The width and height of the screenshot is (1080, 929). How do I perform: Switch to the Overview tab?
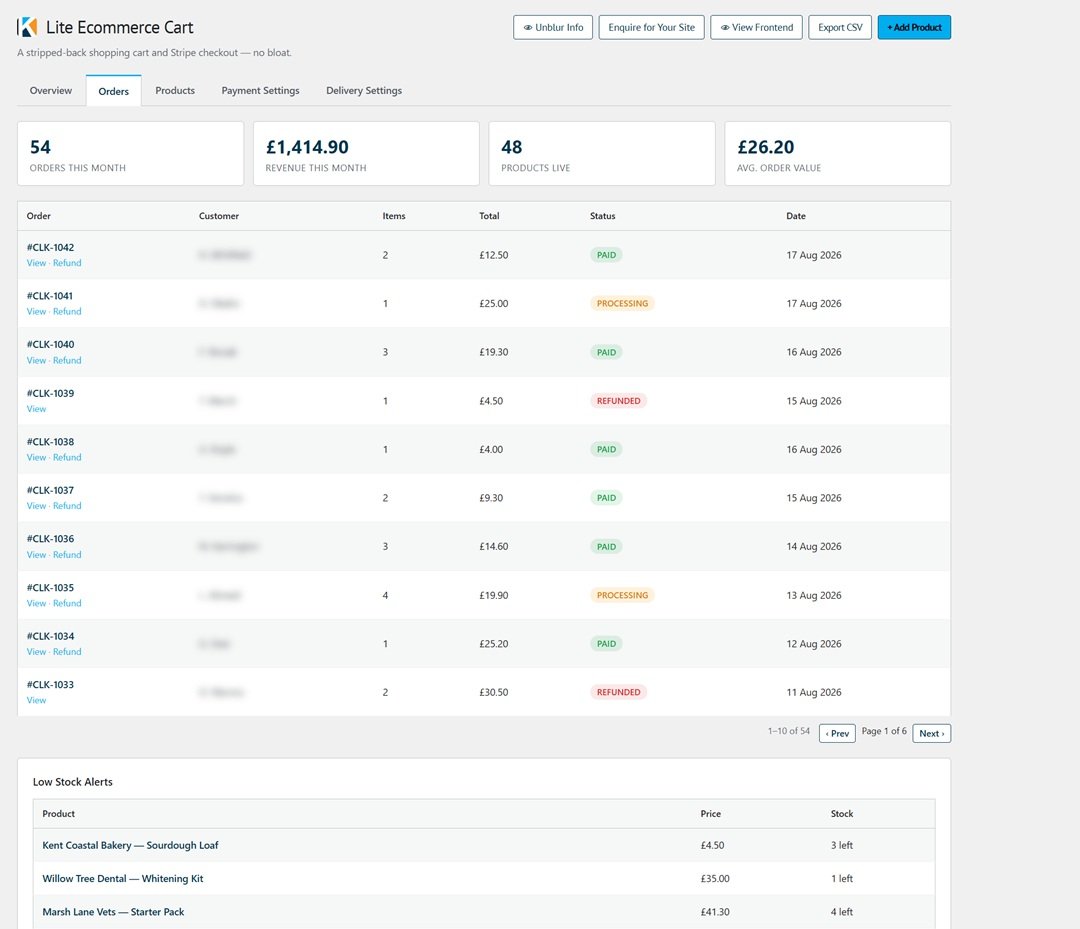51,90
